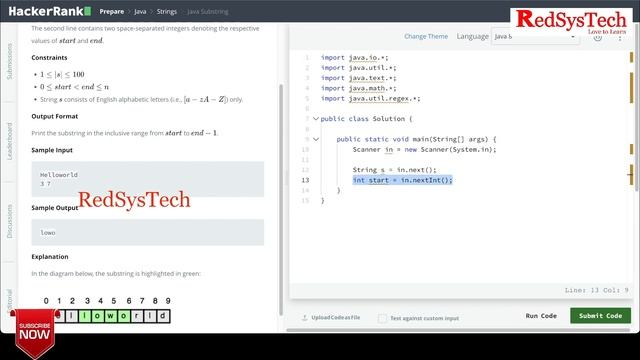The width and height of the screenshot is (640, 360).
Task: Click code line 'String s = in.next();'
Action: tap(394, 170)
